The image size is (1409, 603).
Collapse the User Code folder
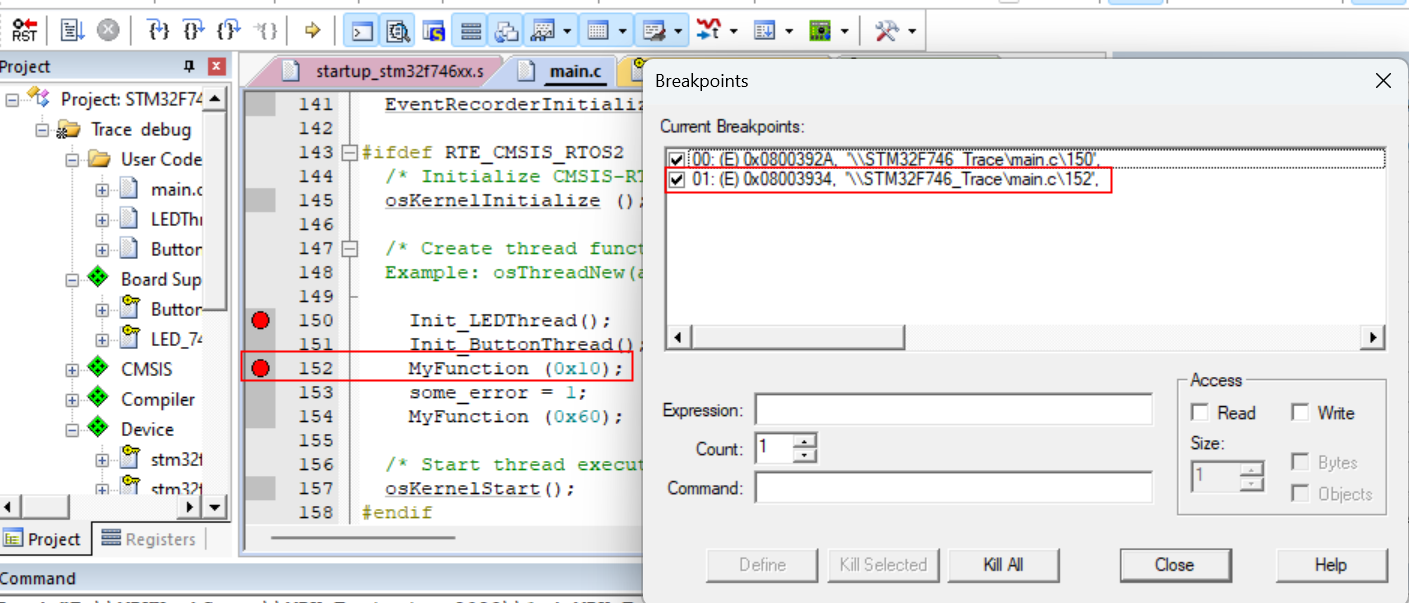[x=72, y=160]
